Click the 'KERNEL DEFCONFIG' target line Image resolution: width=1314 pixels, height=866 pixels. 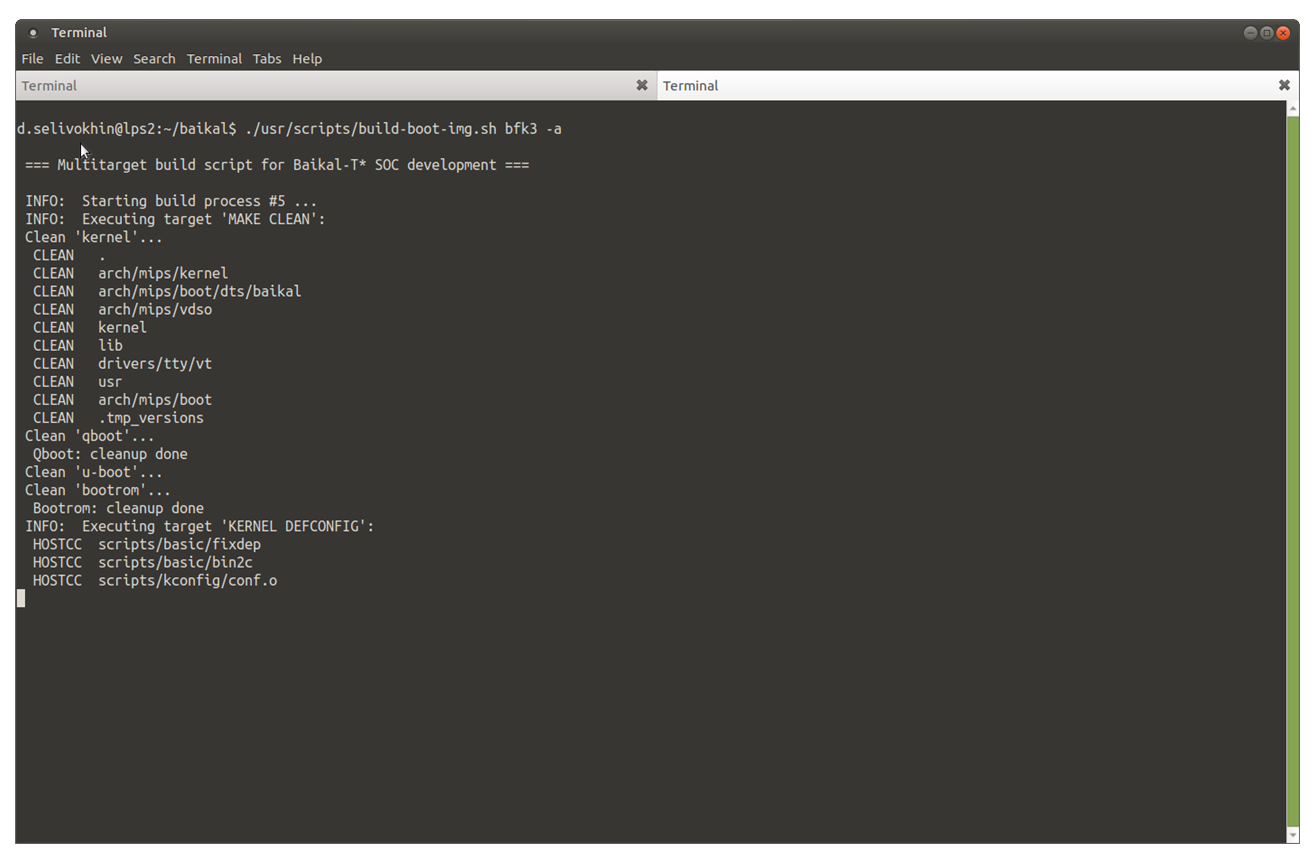point(199,526)
